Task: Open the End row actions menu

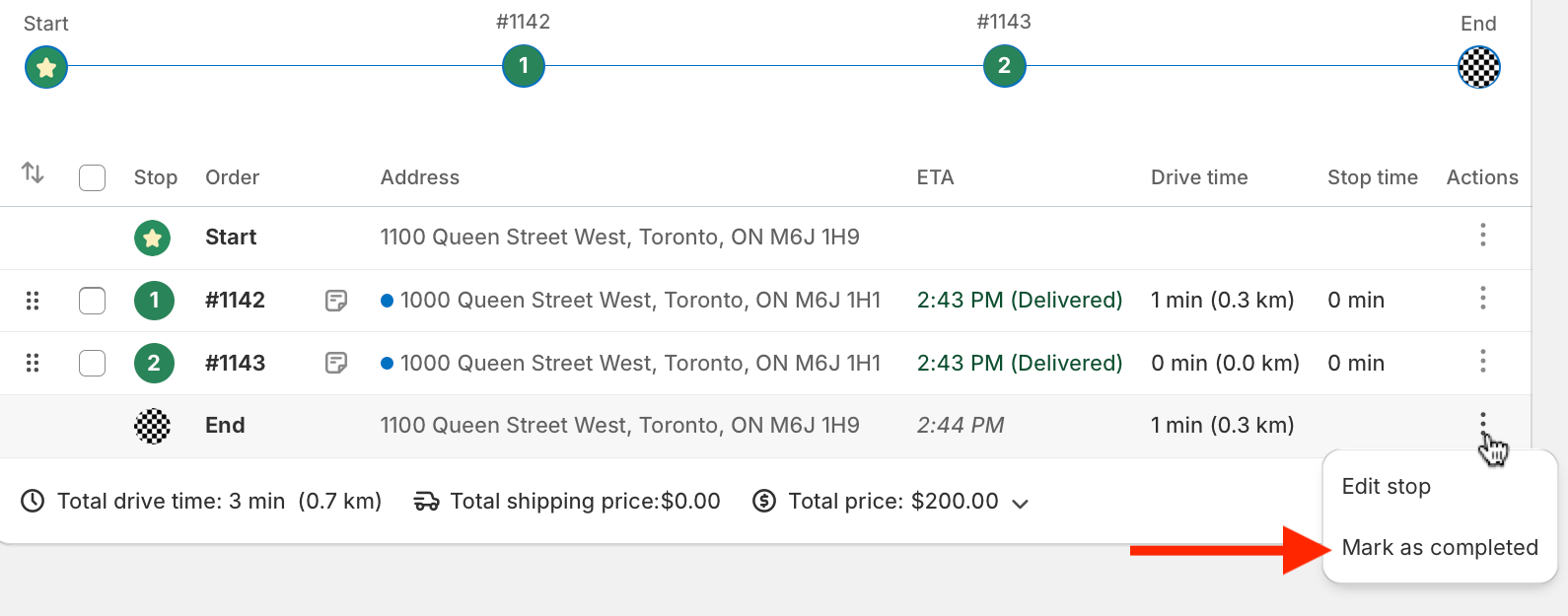Action: point(1482,422)
